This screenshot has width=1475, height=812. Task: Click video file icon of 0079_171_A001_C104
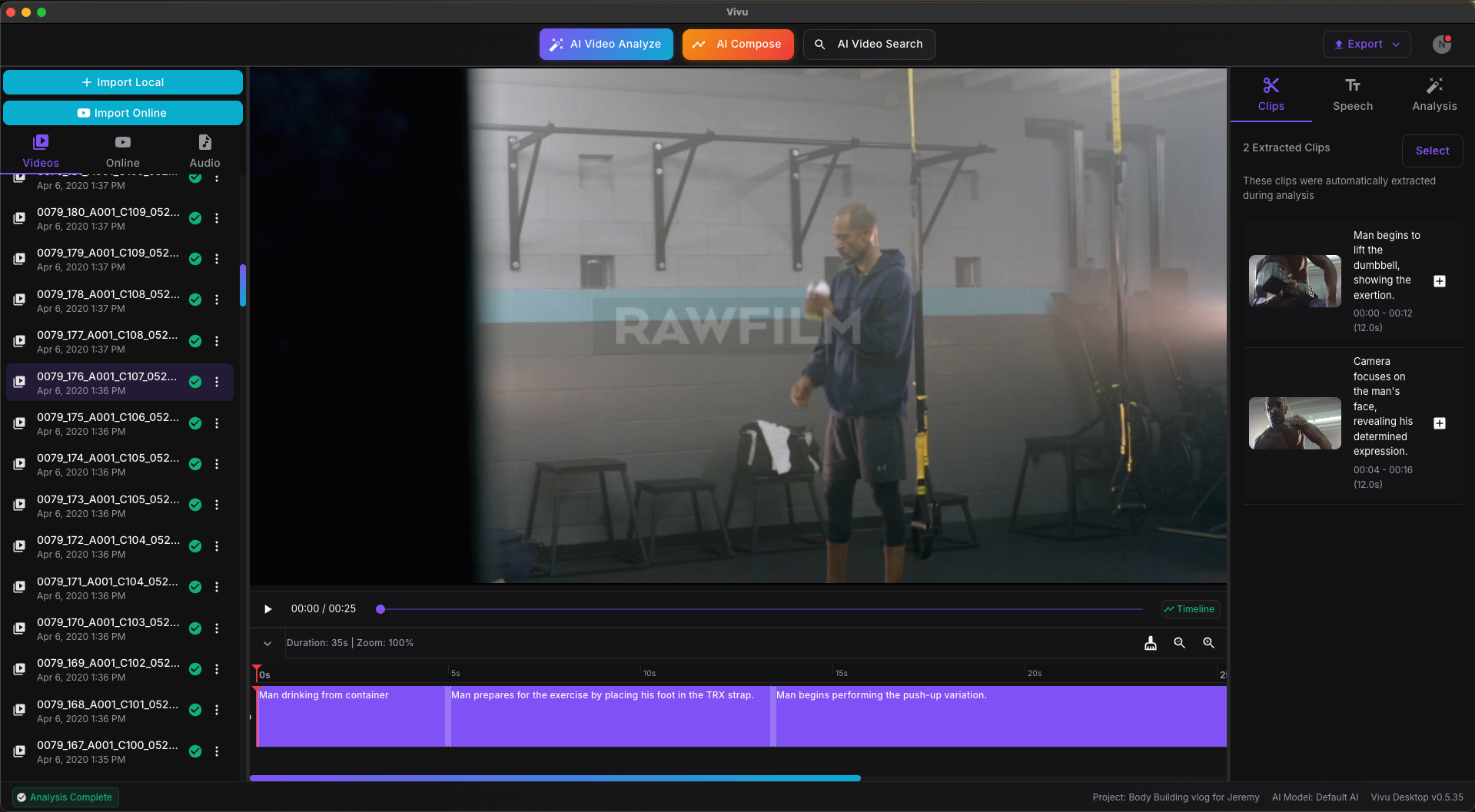click(x=19, y=587)
